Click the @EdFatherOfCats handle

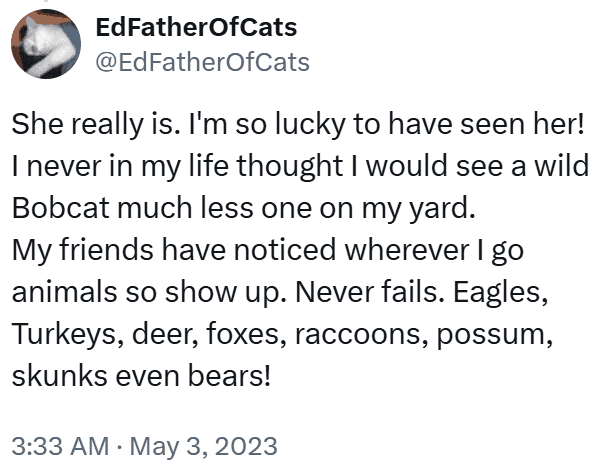pyautogui.click(x=201, y=62)
